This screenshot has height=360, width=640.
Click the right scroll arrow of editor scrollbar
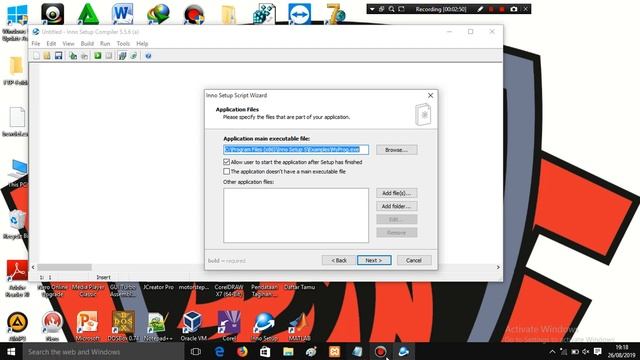click(x=498, y=267)
